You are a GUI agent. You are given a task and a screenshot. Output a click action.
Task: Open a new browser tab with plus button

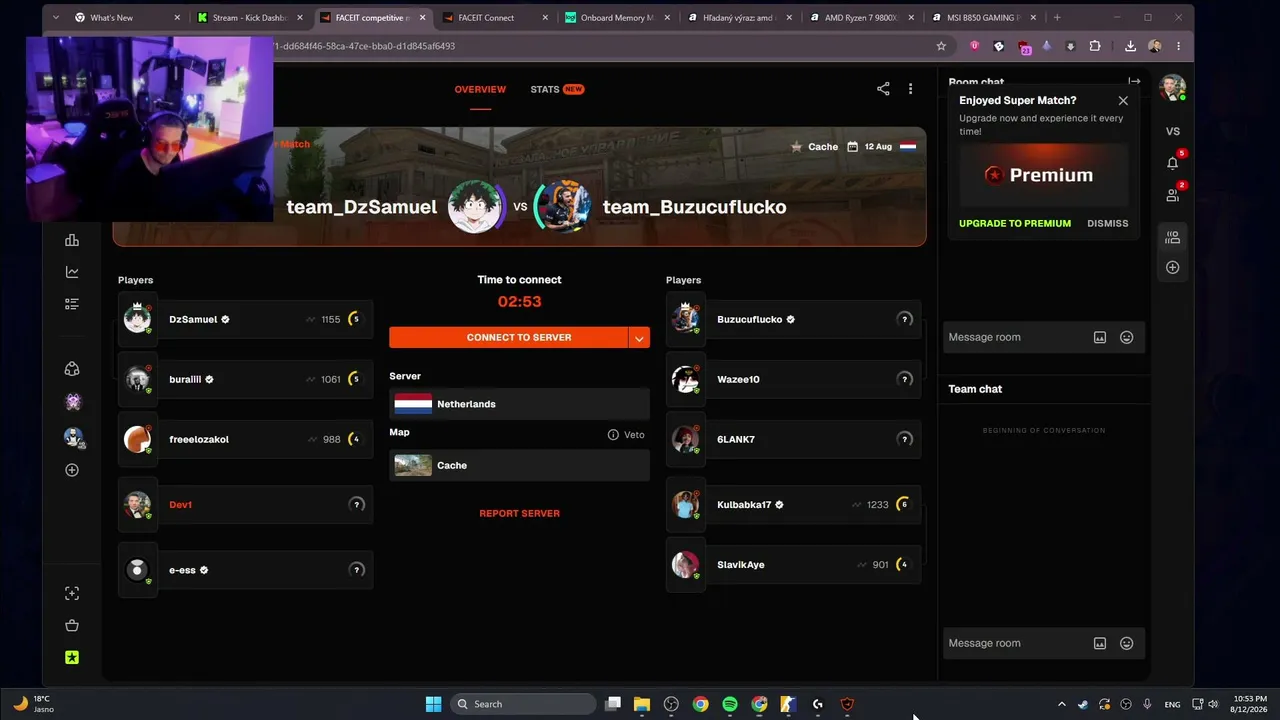tap(1057, 17)
